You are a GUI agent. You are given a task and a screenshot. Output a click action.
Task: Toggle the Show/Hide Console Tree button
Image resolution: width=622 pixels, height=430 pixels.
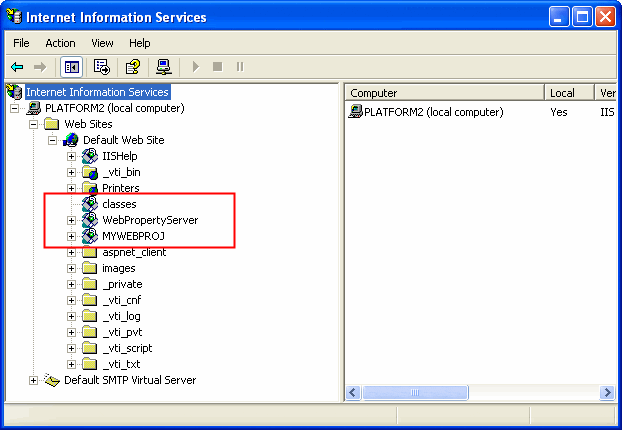coord(71,67)
